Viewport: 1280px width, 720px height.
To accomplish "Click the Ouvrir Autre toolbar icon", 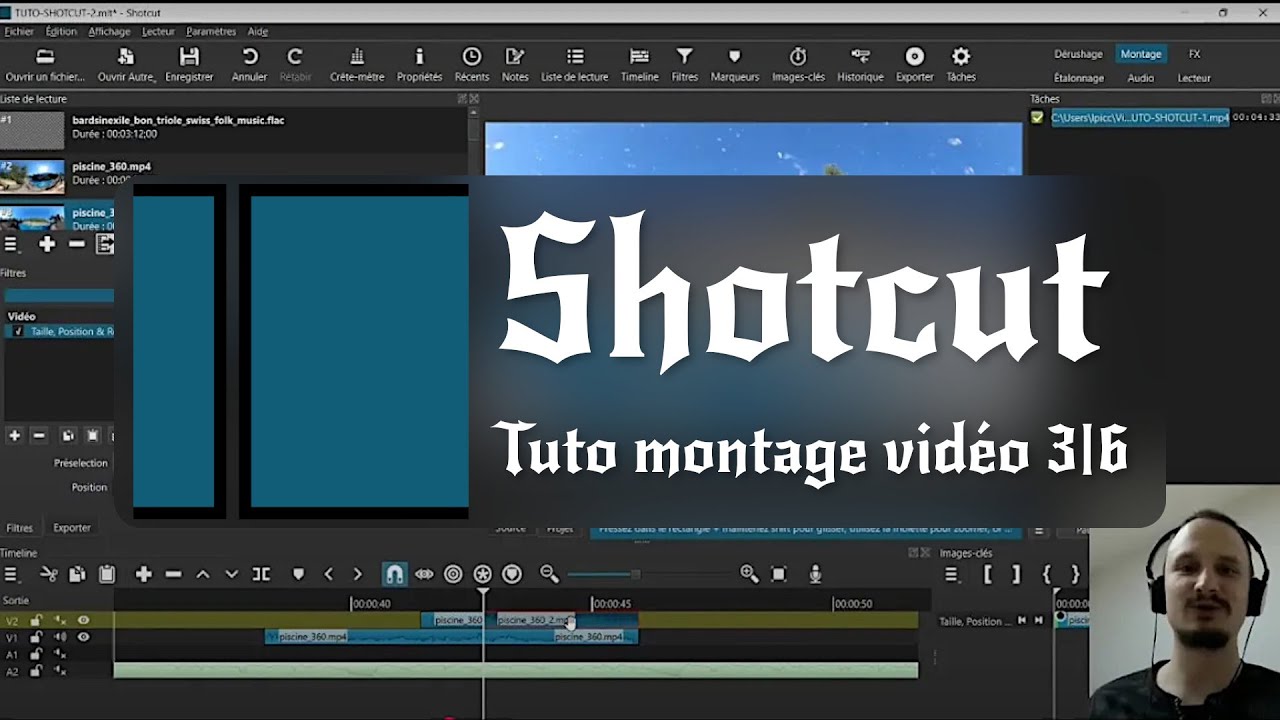I will (x=125, y=65).
